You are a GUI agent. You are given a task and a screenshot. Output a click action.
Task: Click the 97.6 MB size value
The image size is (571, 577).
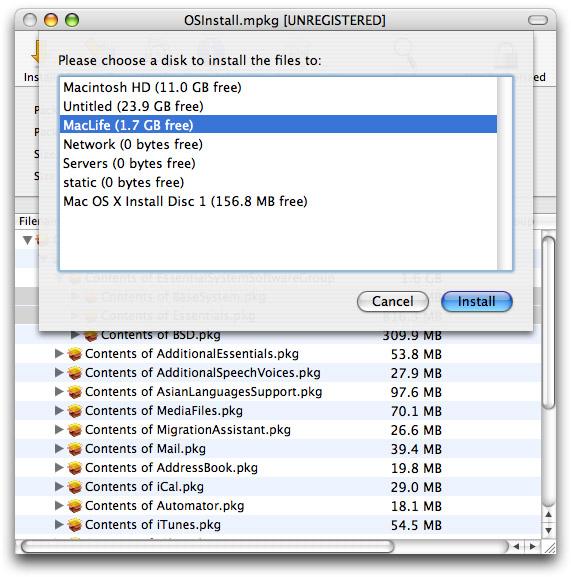click(x=416, y=392)
